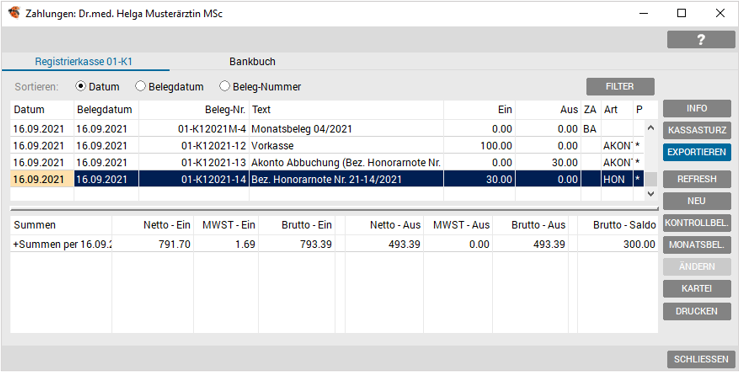Click the Summen column header
Viewport: 739px width, 372px height.
61,225
